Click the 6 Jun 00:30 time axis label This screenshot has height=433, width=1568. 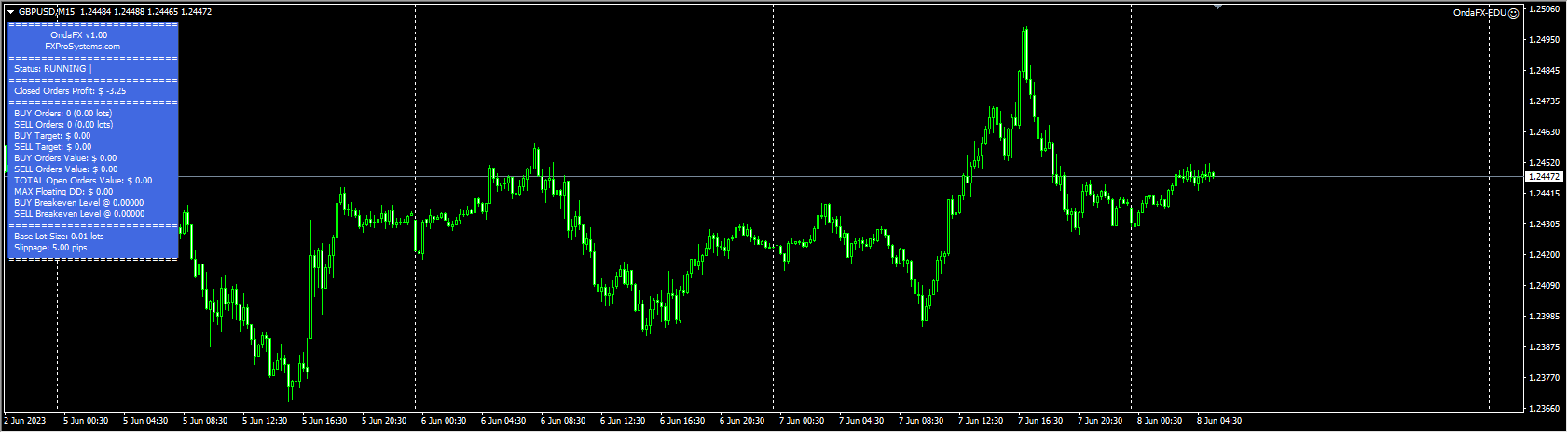(x=444, y=421)
